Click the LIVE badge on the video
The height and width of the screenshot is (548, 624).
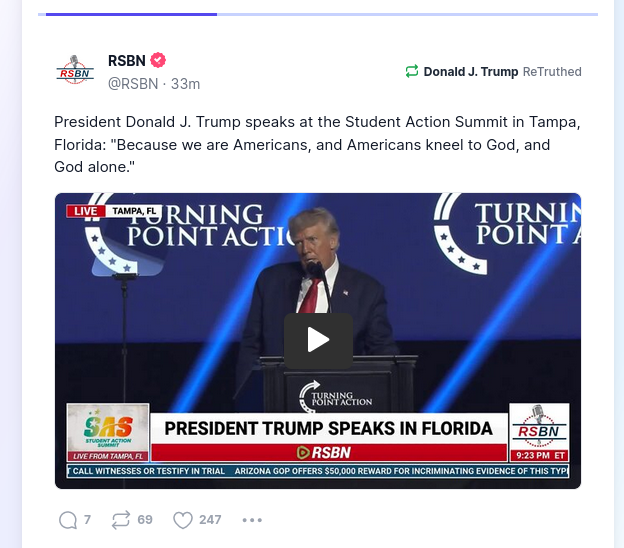(86, 211)
